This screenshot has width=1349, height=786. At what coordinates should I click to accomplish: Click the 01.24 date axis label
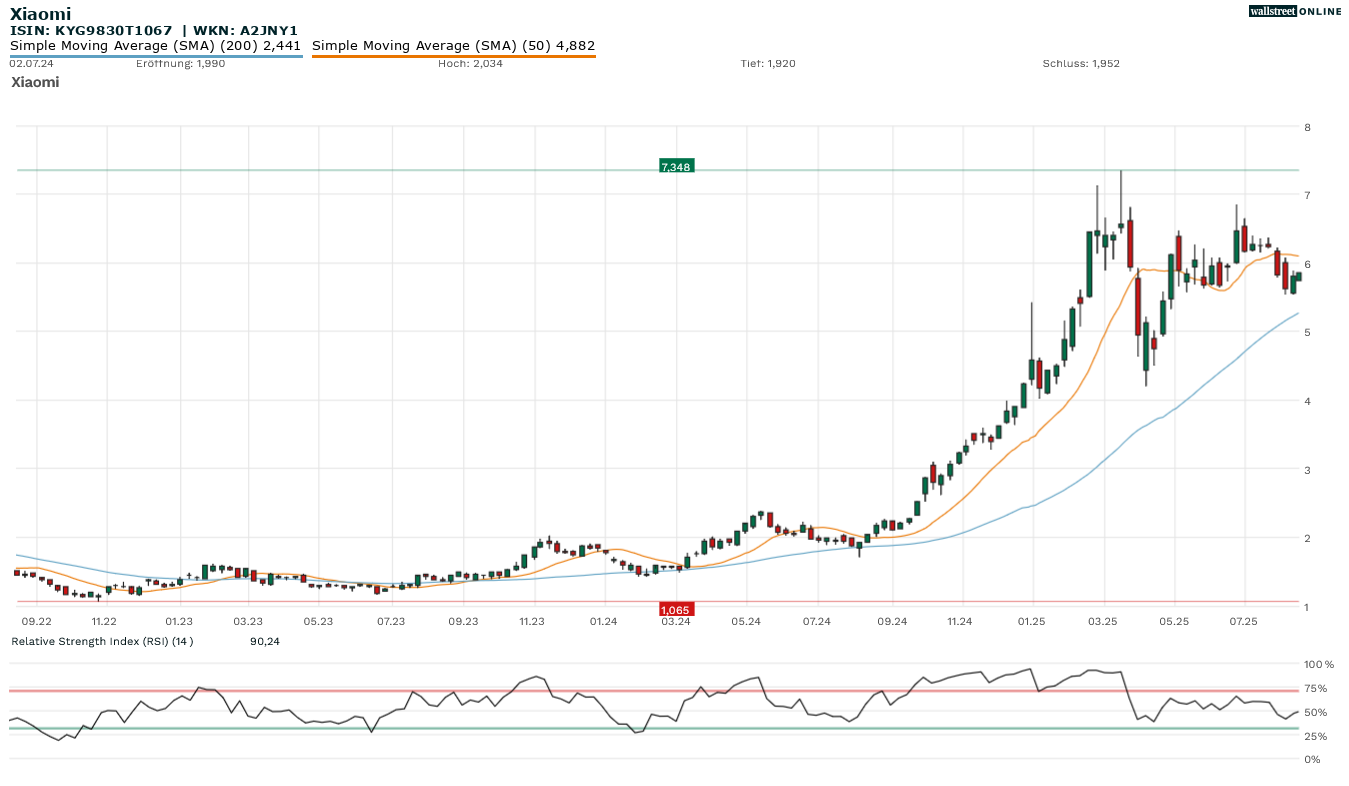pos(603,621)
